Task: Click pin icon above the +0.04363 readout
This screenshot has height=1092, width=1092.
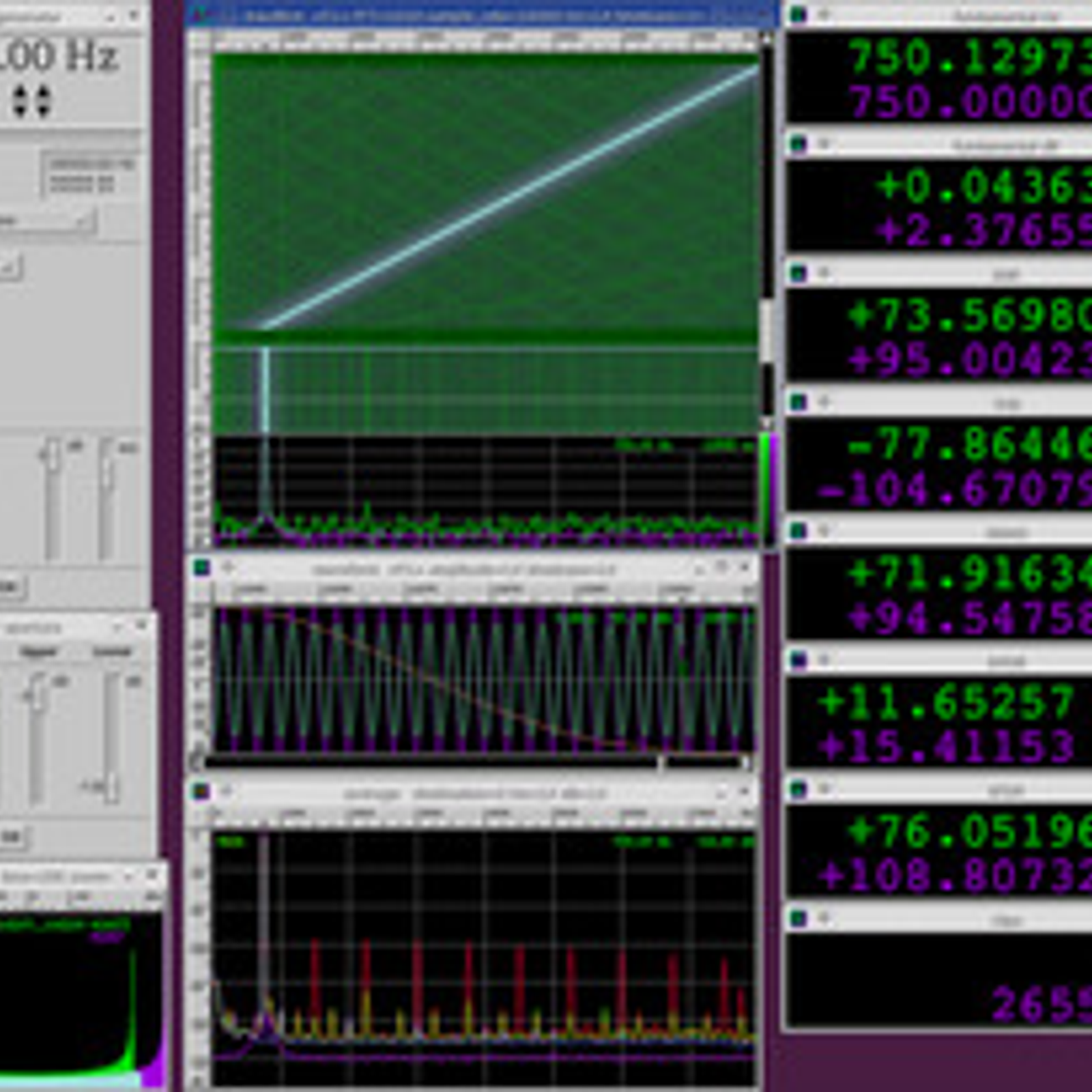Action: click(824, 143)
